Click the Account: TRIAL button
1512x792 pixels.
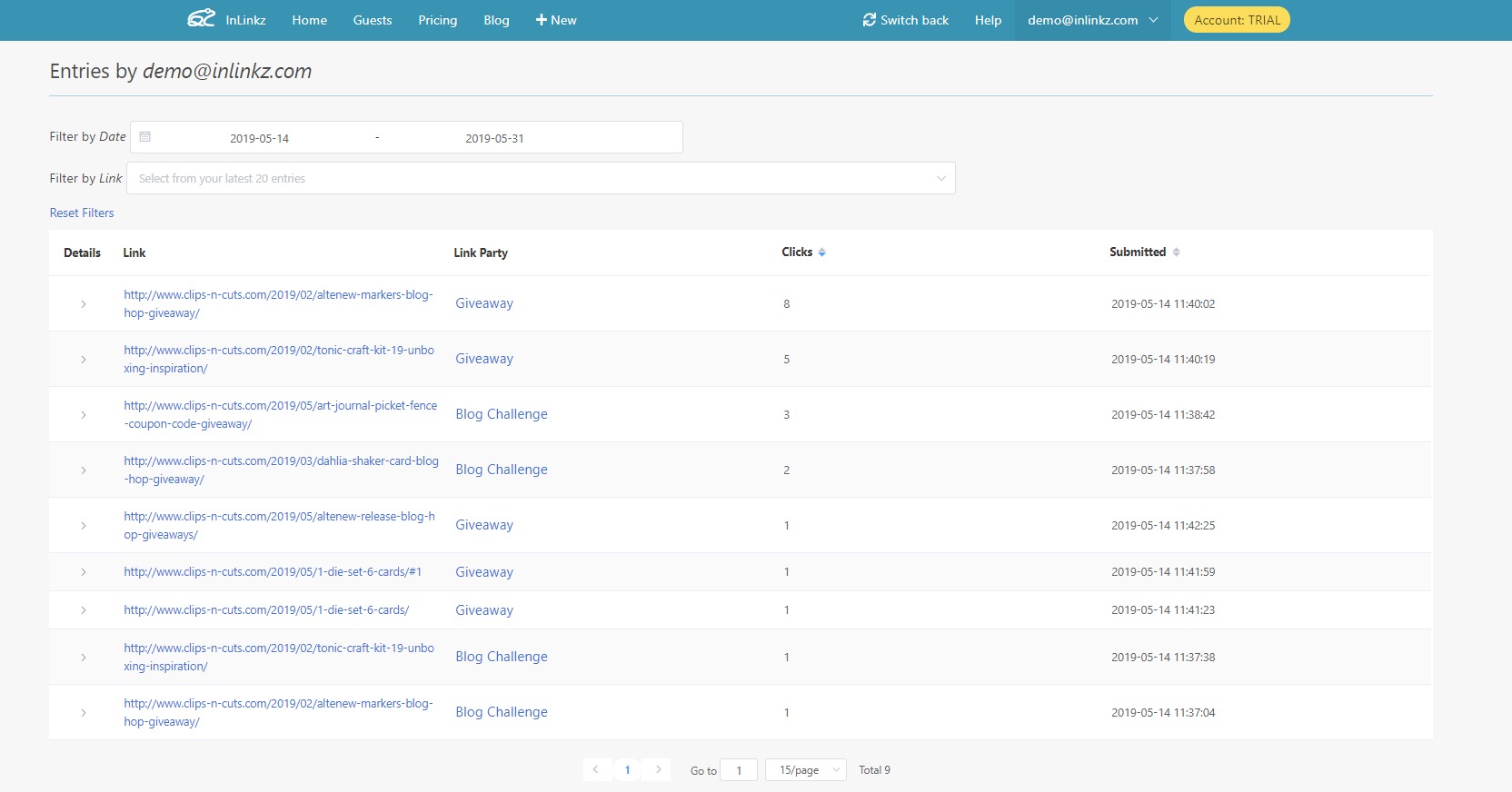pos(1237,20)
